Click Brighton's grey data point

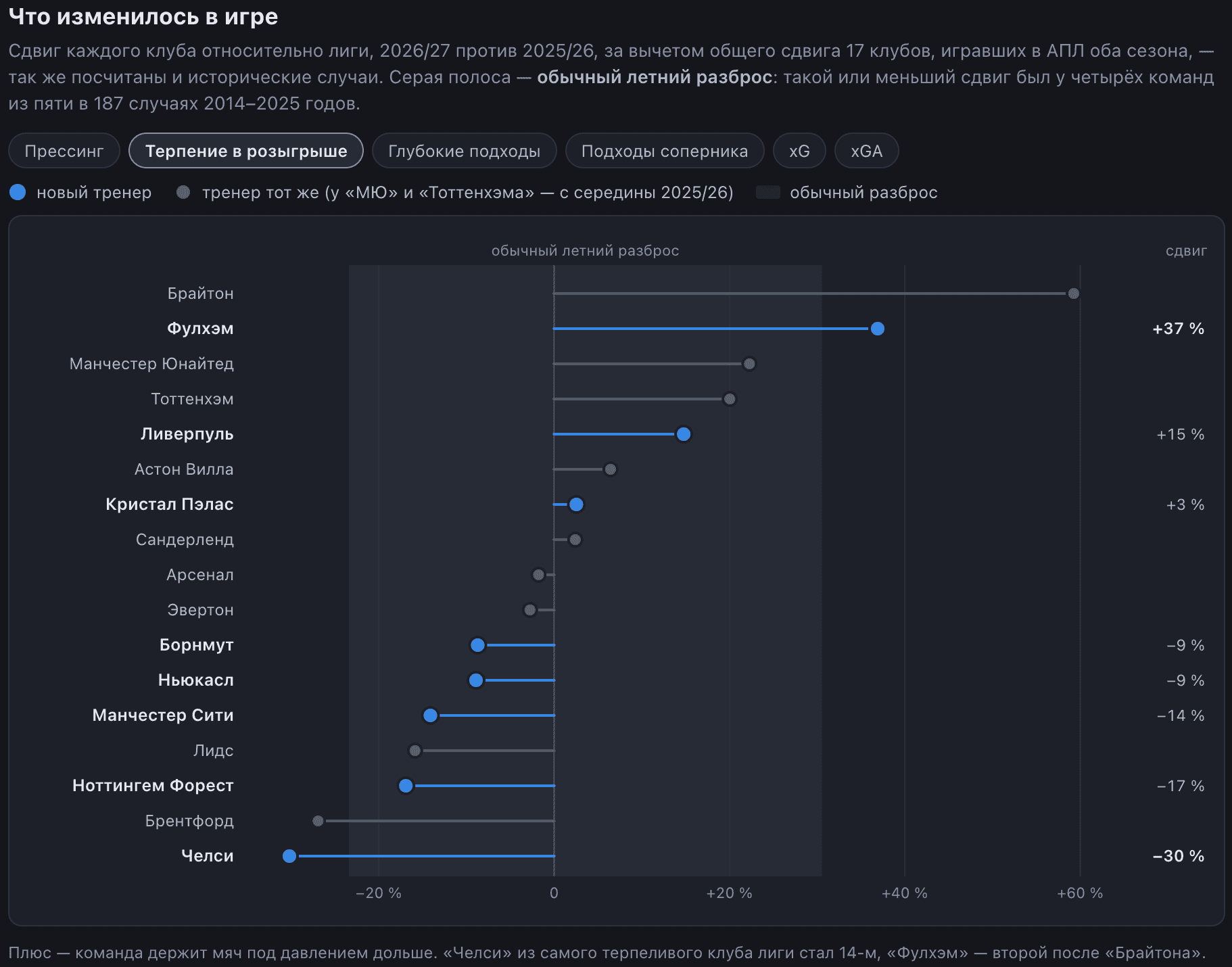coord(1074,293)
